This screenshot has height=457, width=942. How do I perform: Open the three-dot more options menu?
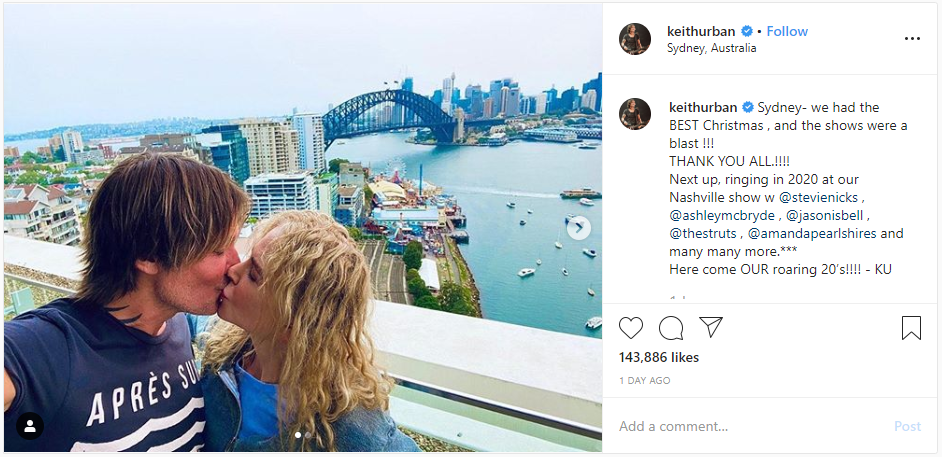click(912, 39)
